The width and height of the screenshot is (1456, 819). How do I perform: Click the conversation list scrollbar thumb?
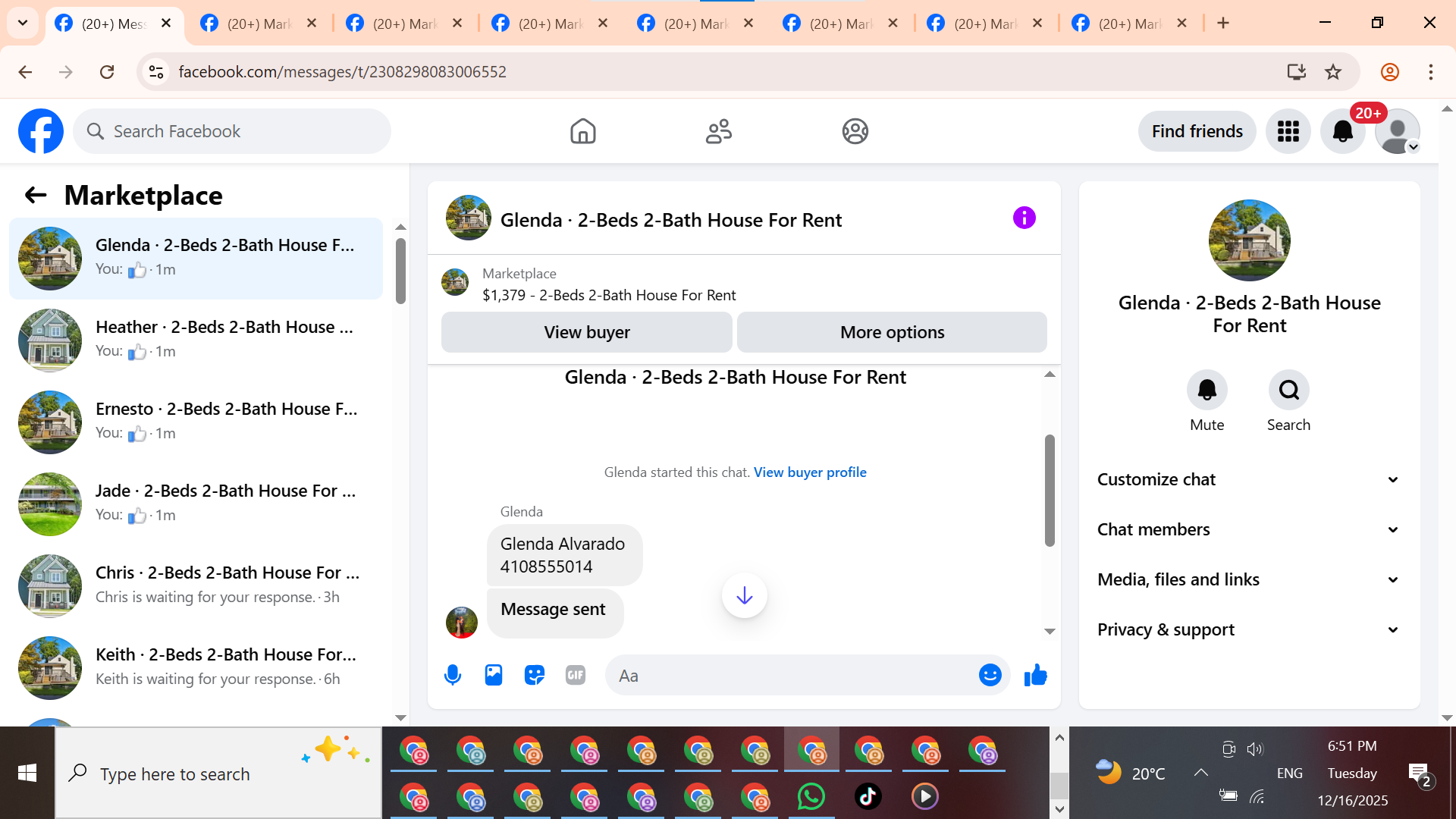(400, 271)
